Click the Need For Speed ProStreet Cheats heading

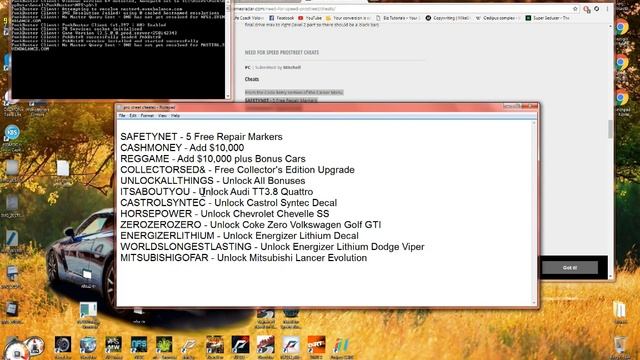tap(282, 53)
